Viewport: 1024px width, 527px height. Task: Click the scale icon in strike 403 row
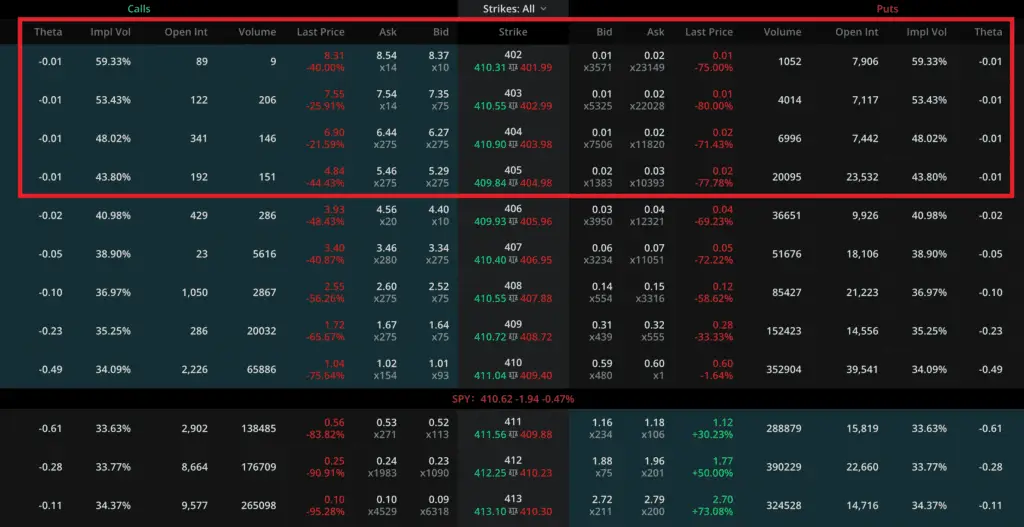pyautogui.click(x=513, y=106)
